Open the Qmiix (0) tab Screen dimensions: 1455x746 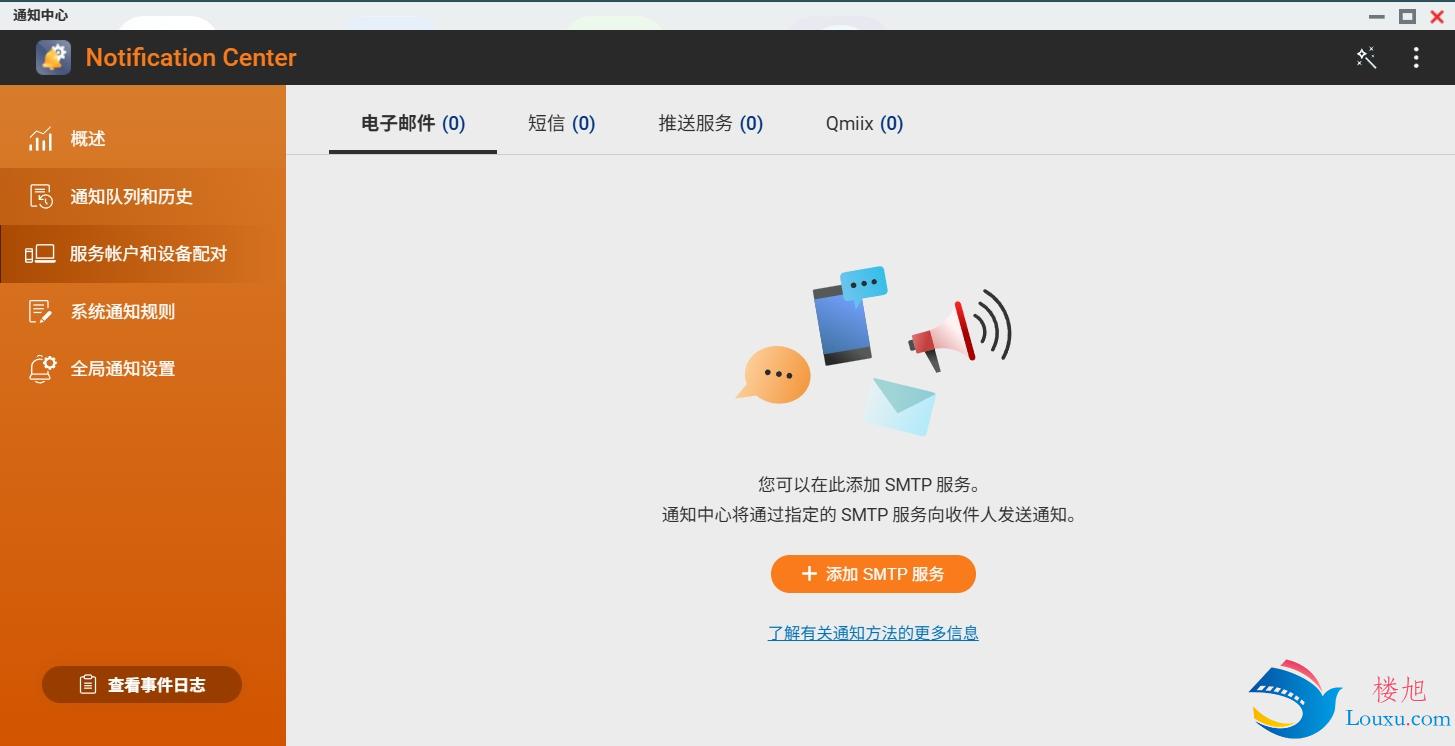pyautogui.click(x=864, y=124)
